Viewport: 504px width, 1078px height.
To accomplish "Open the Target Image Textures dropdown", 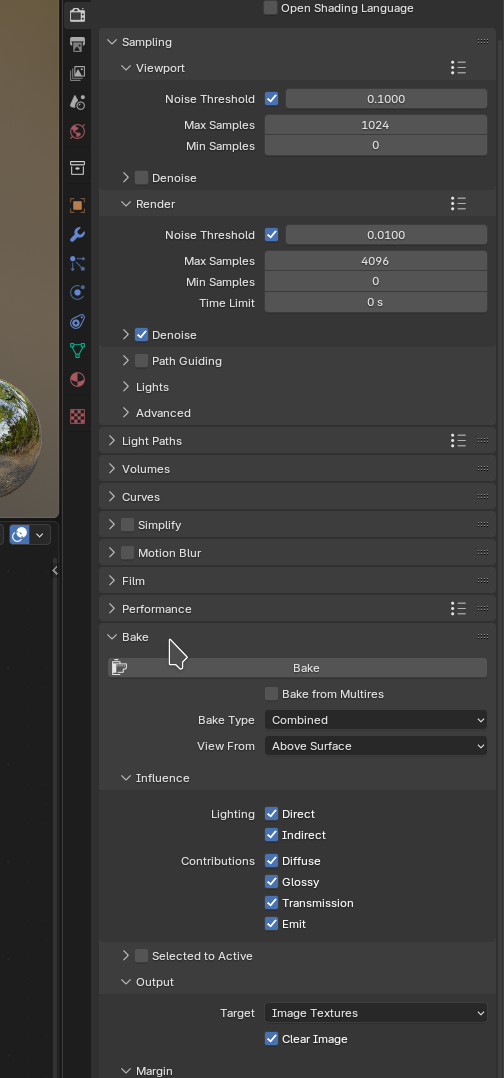I will (x=376, y=1013).
